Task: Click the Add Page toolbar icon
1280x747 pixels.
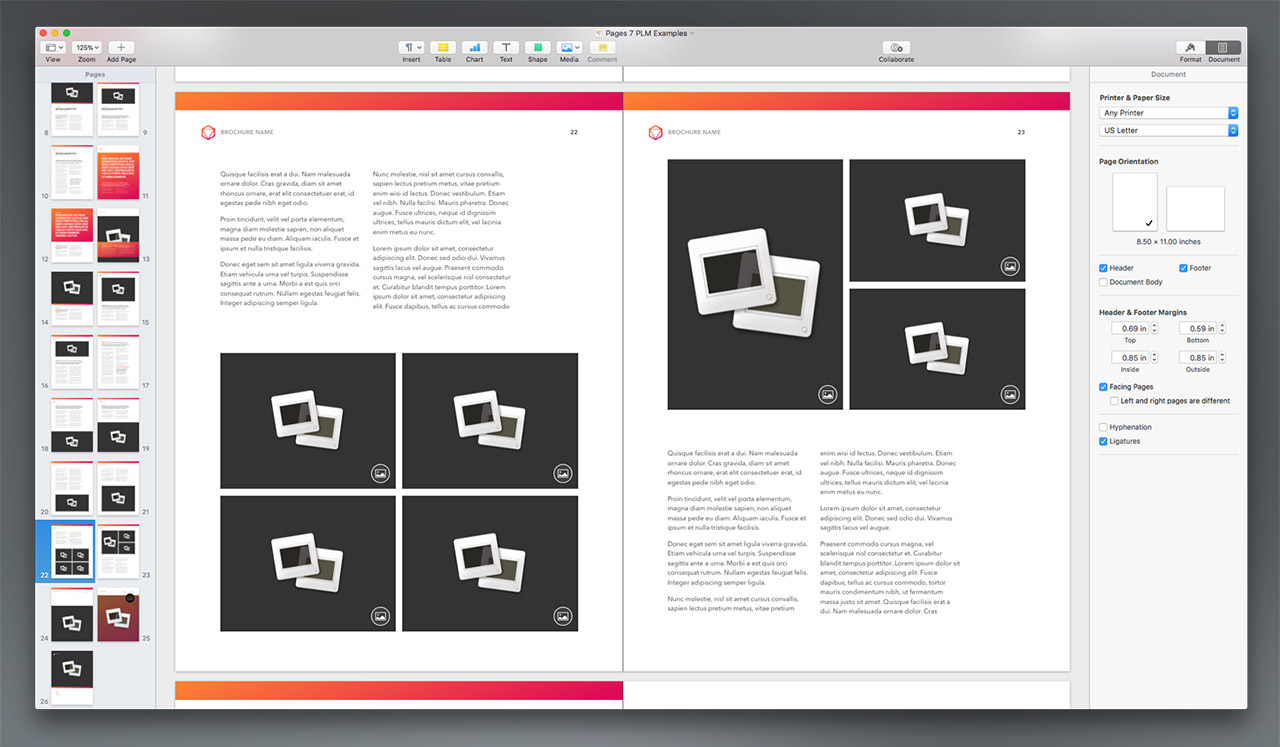Action: (121, 48)
